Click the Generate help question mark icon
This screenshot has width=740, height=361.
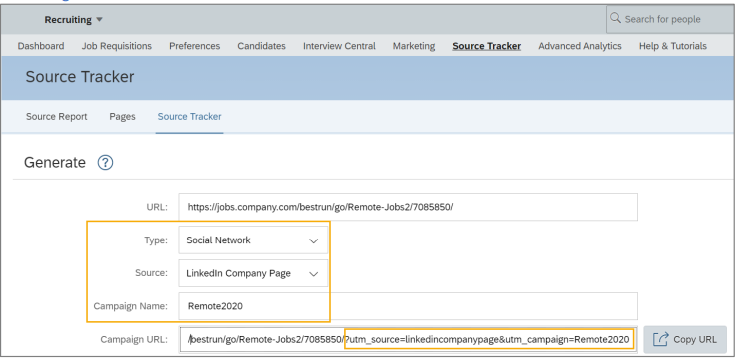tap(105, 163)
